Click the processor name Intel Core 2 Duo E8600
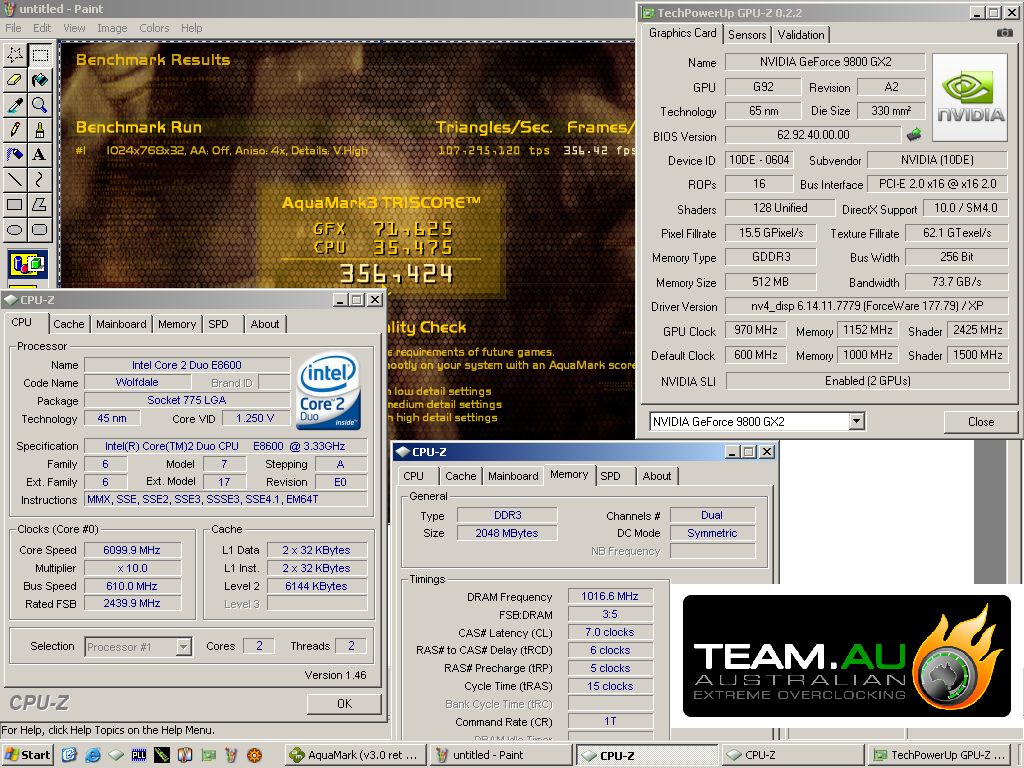Image resolution: width=1024 pixels, height=768 pixels. (x=187, y=365)
